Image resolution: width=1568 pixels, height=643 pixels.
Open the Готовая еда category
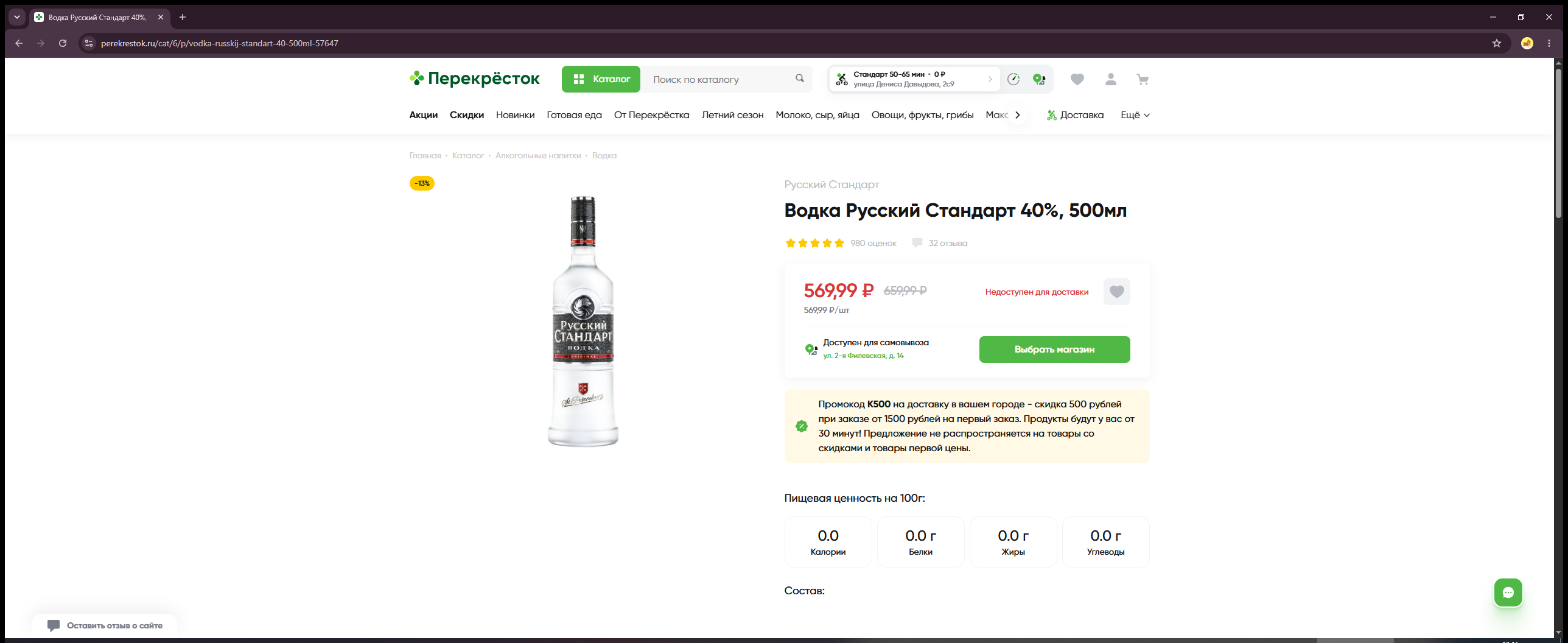[574, 115]
